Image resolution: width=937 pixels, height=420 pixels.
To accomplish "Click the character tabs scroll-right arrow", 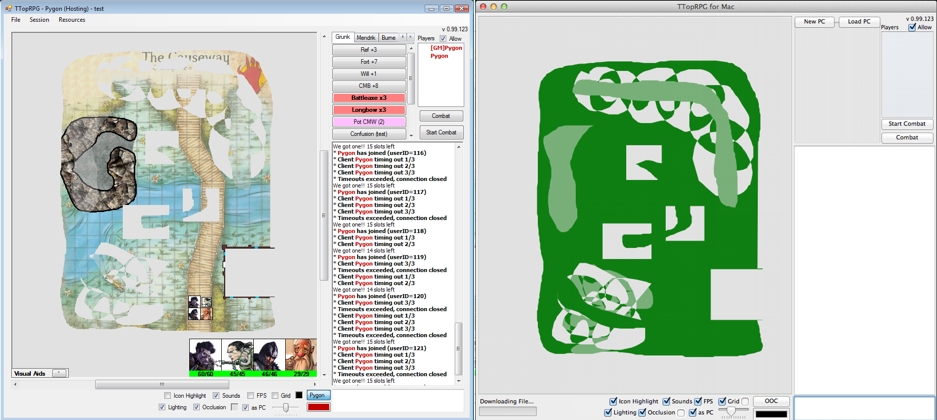I will pos(411,38).
